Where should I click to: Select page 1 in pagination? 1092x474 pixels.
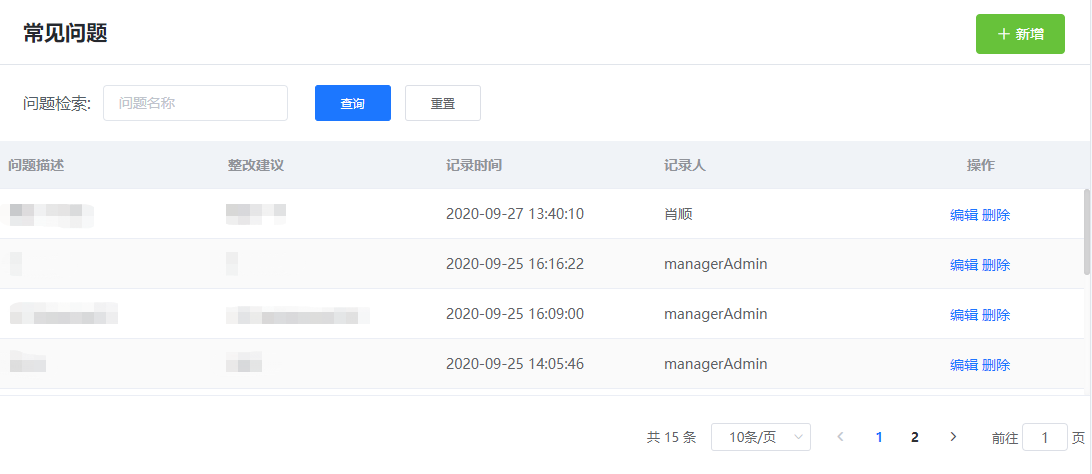[x=879, y=437]
